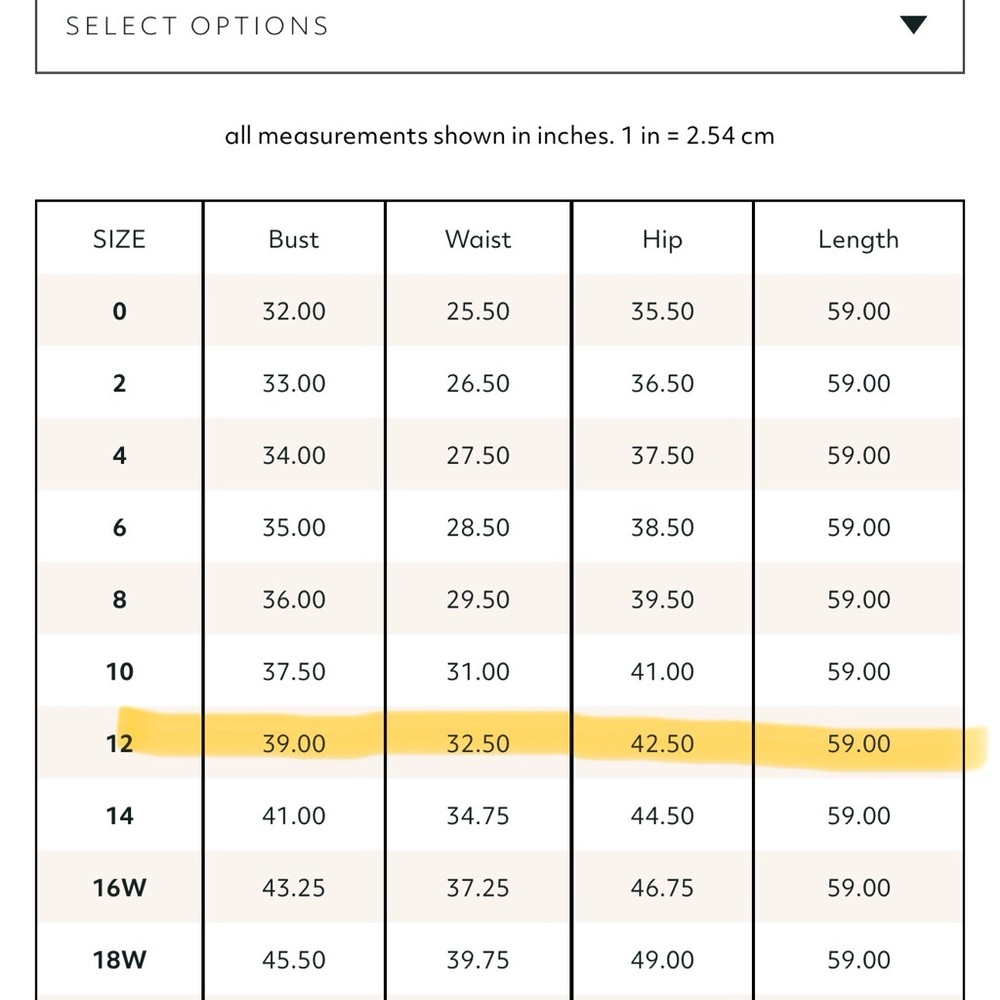Click the 42.50 hip value highlighted row
1000x1000 pixels.
click(662, 744)
